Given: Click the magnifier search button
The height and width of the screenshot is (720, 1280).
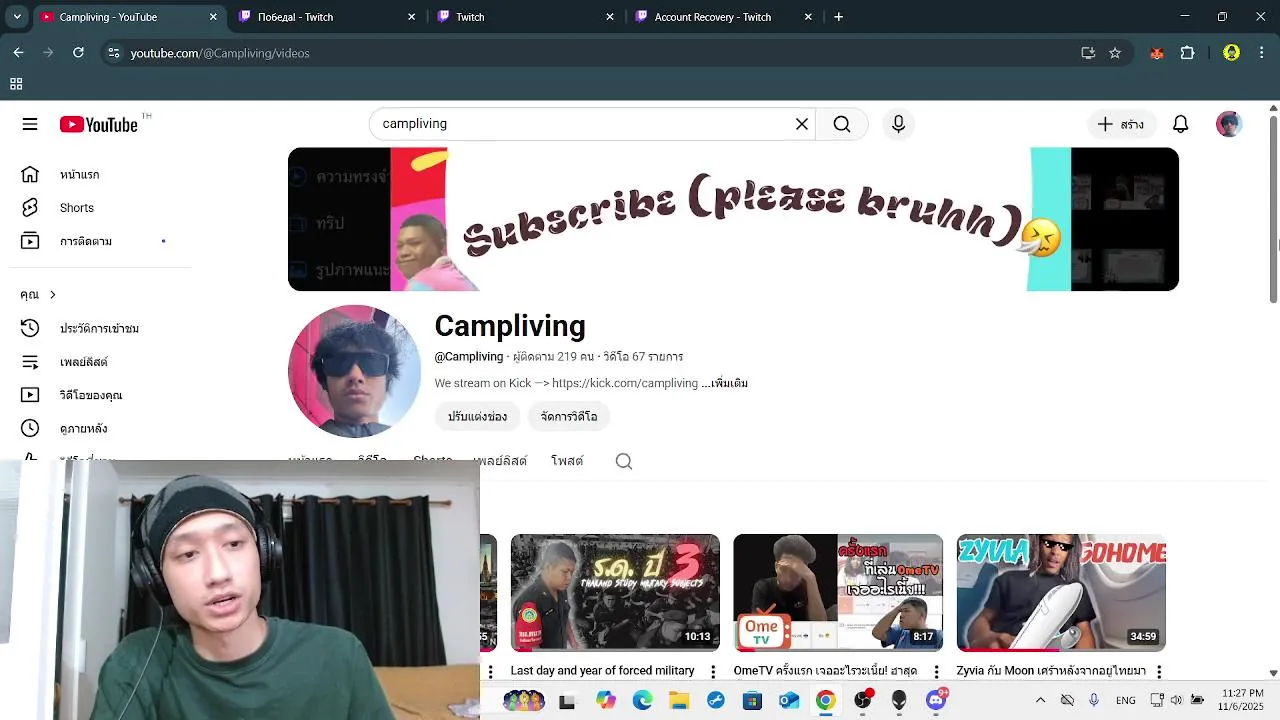Looking at the screenshot, I should [x=842, y=124].
